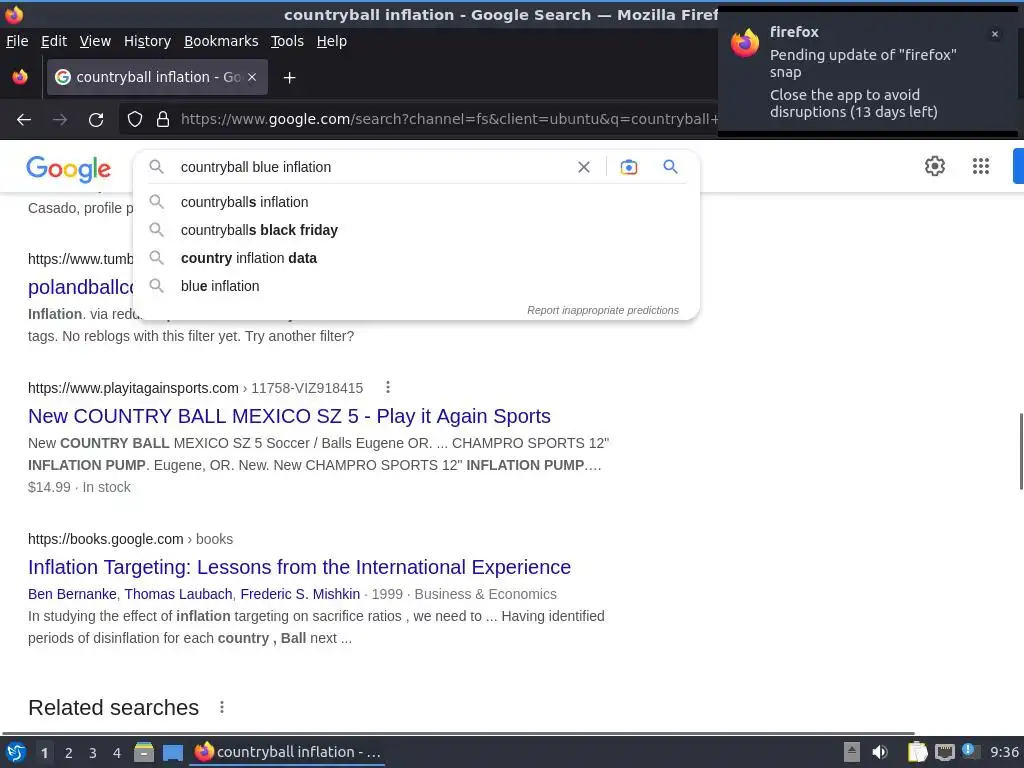Viewport: 1024px width, 768px height.
Task: Click the show desktop taskbar icon
Action: pyautogui.click(x=172, y=752)
